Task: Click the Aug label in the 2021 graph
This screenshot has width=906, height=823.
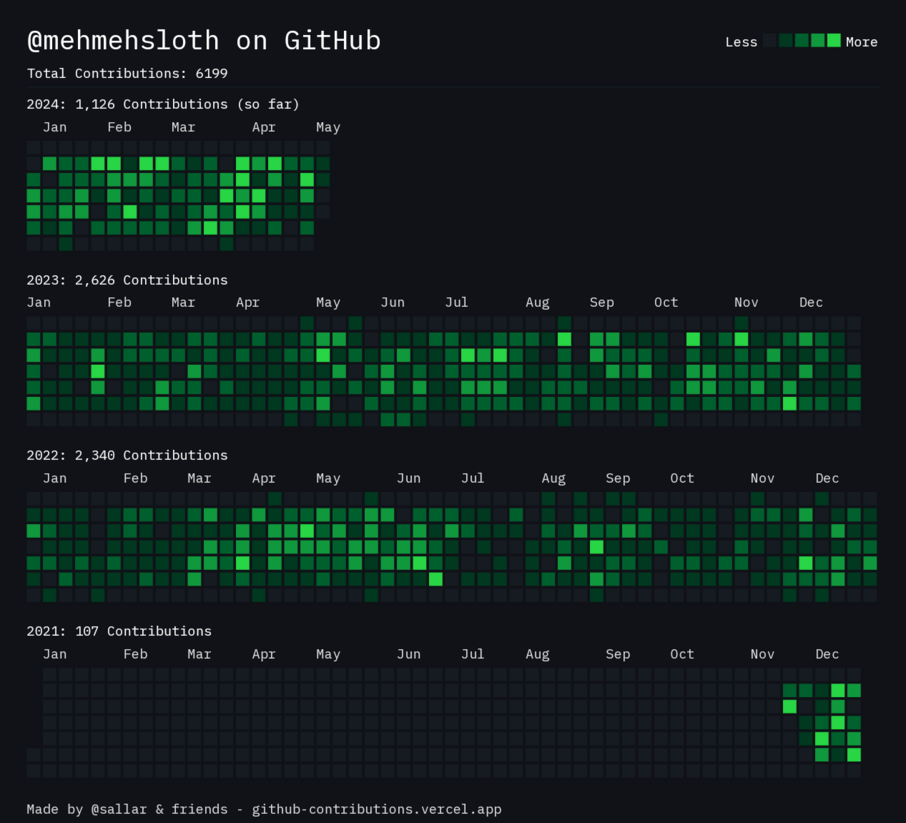Action: 537,654
